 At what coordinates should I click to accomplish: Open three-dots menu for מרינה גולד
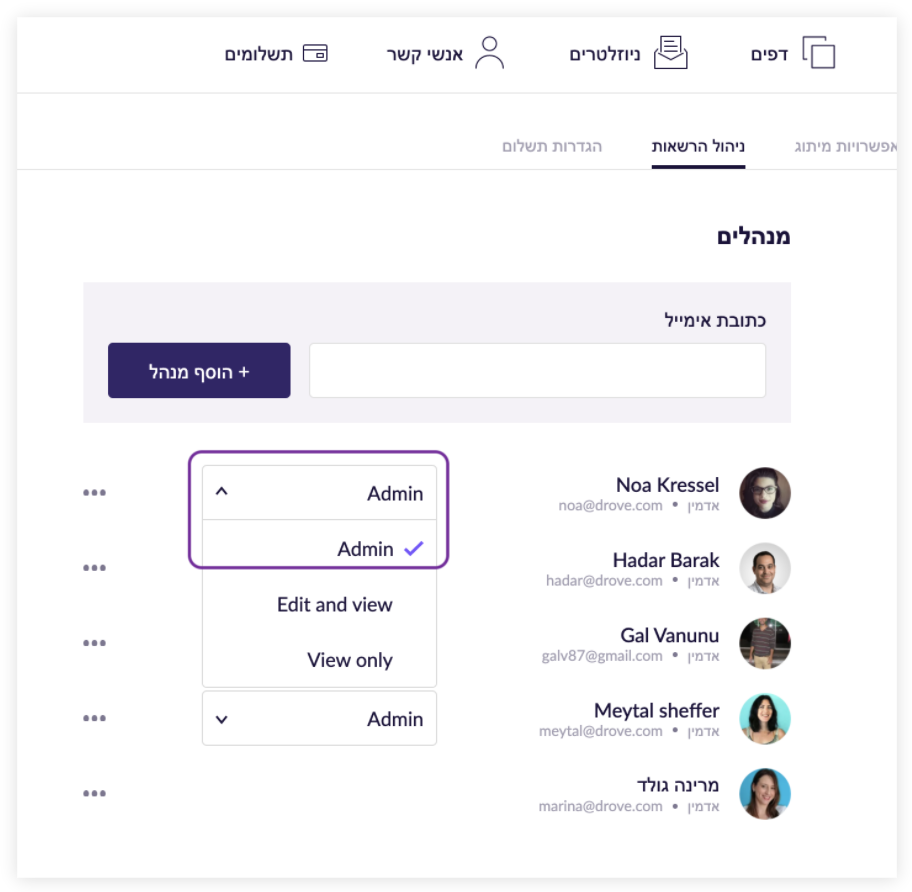click(x=95, y=793)
